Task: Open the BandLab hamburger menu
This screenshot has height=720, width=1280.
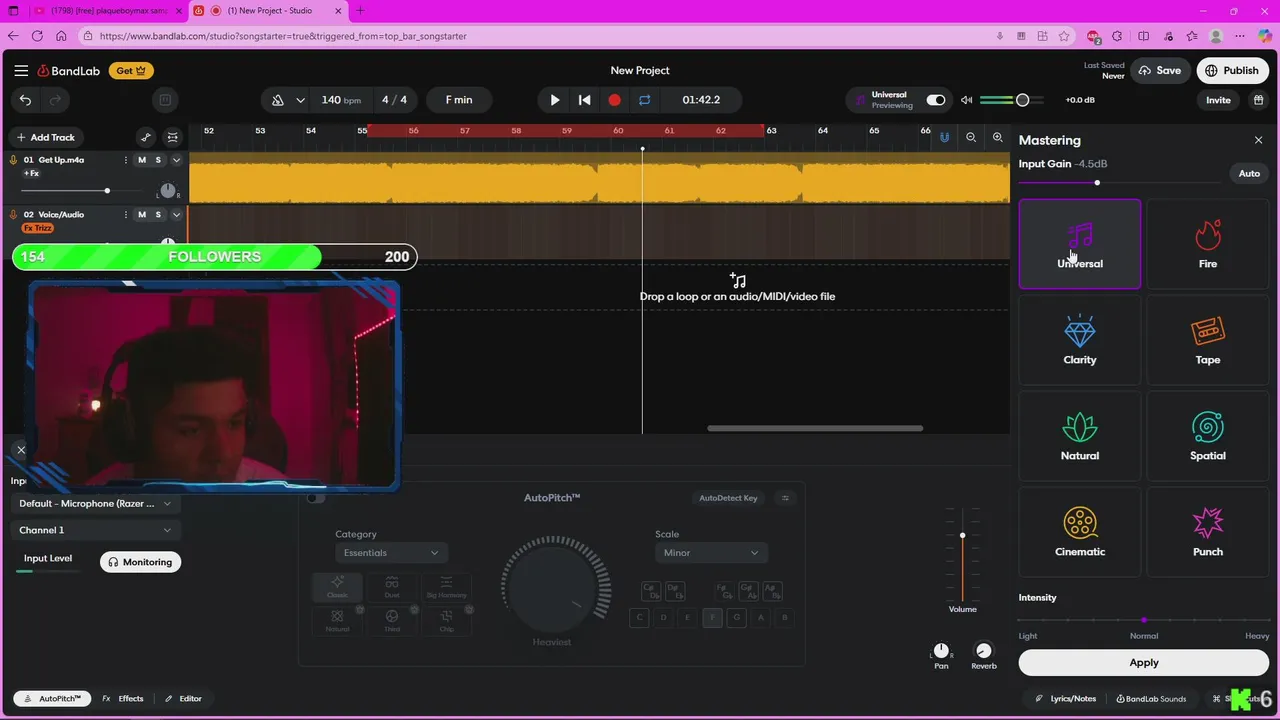Action: coord(21,71)
